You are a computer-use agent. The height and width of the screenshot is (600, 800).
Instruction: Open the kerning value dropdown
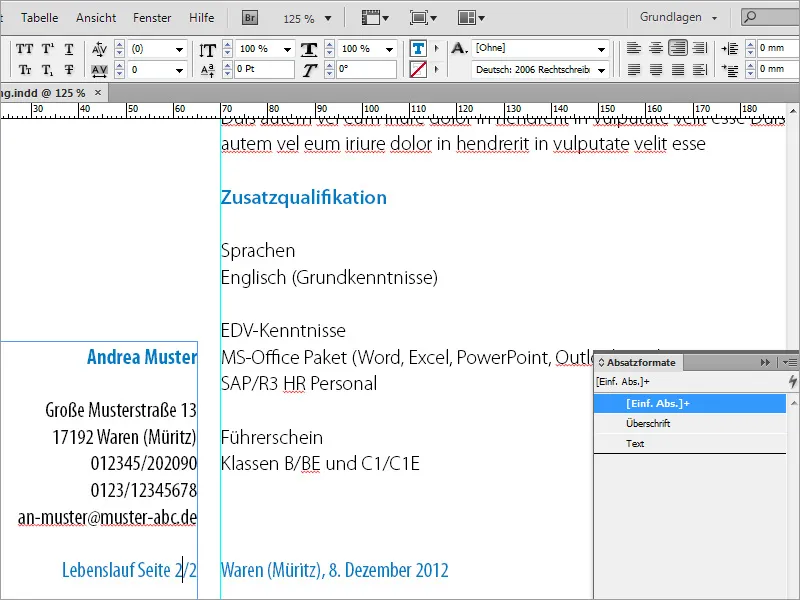(x=179, y=49)
